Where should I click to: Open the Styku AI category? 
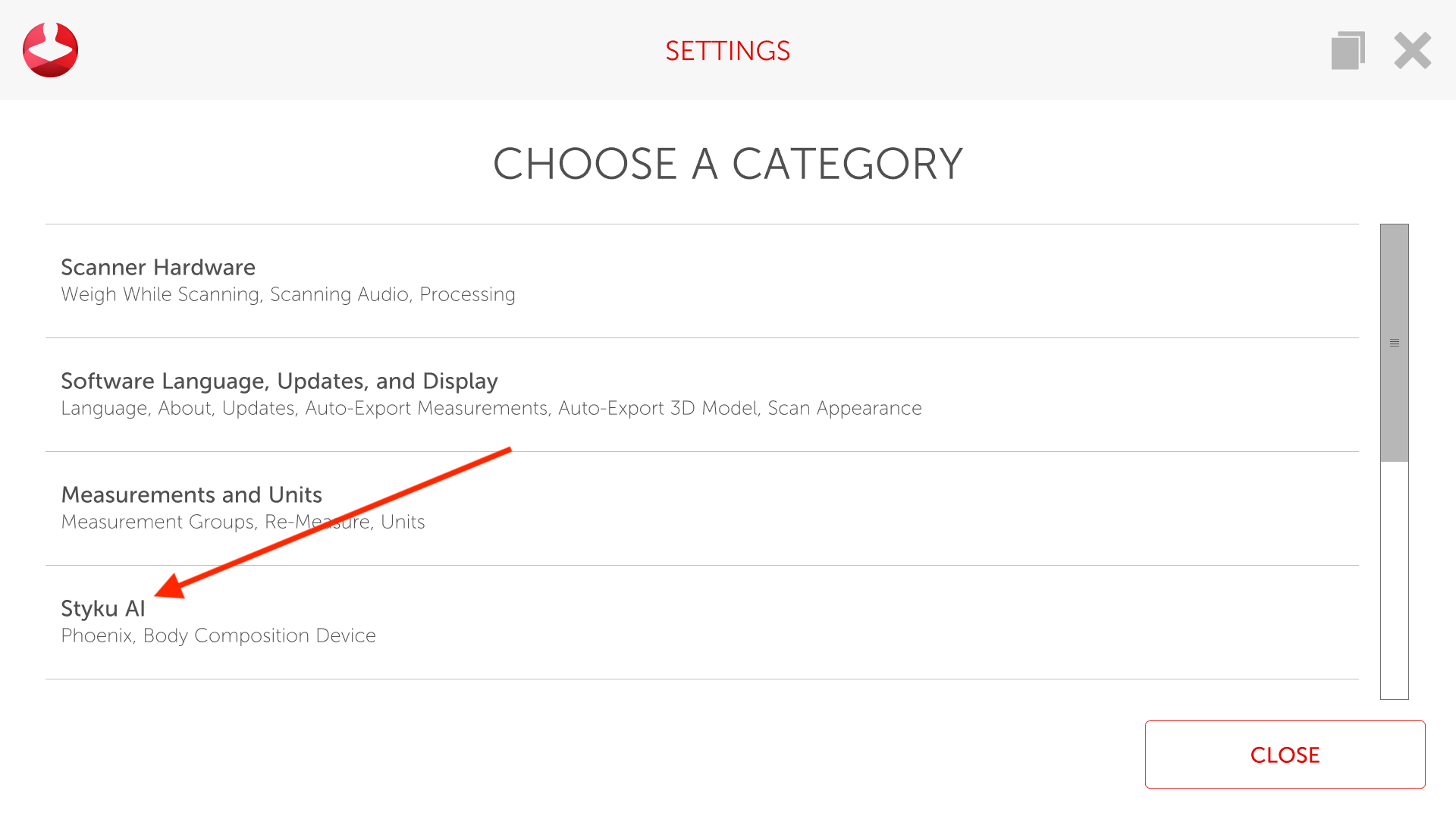[102, 609]
